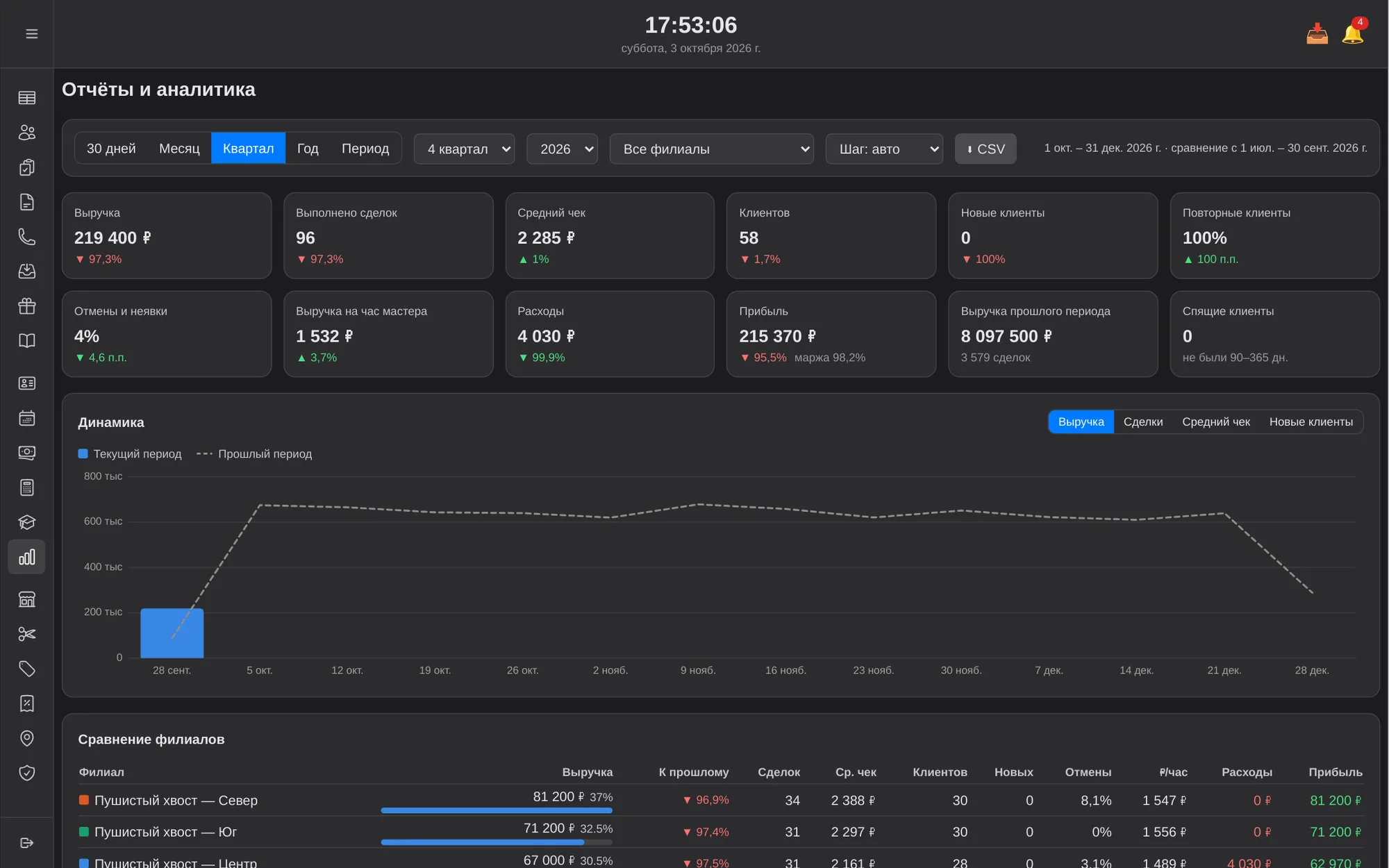This screenshot has height=868, width=1389.
Task: Select the Месяц period option
Action: [x=179, y=149]
